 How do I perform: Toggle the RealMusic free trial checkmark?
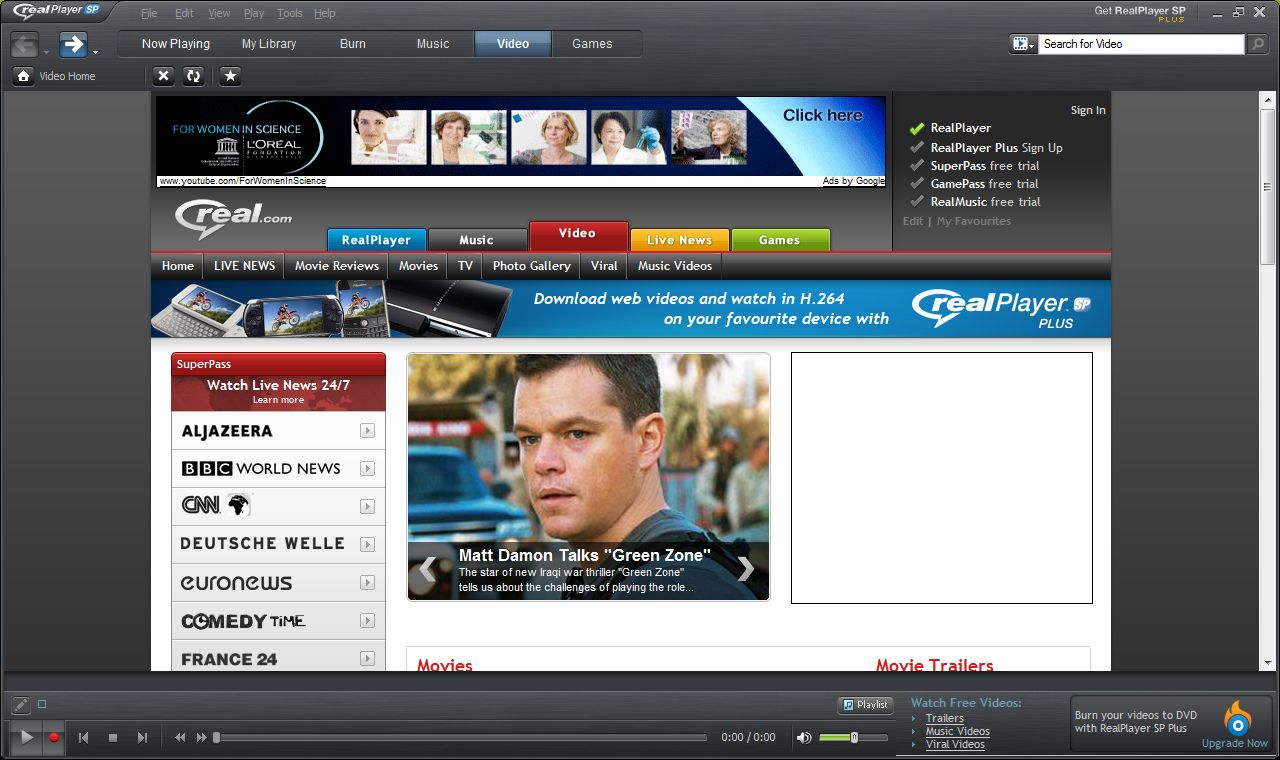(x=917, y=201)
